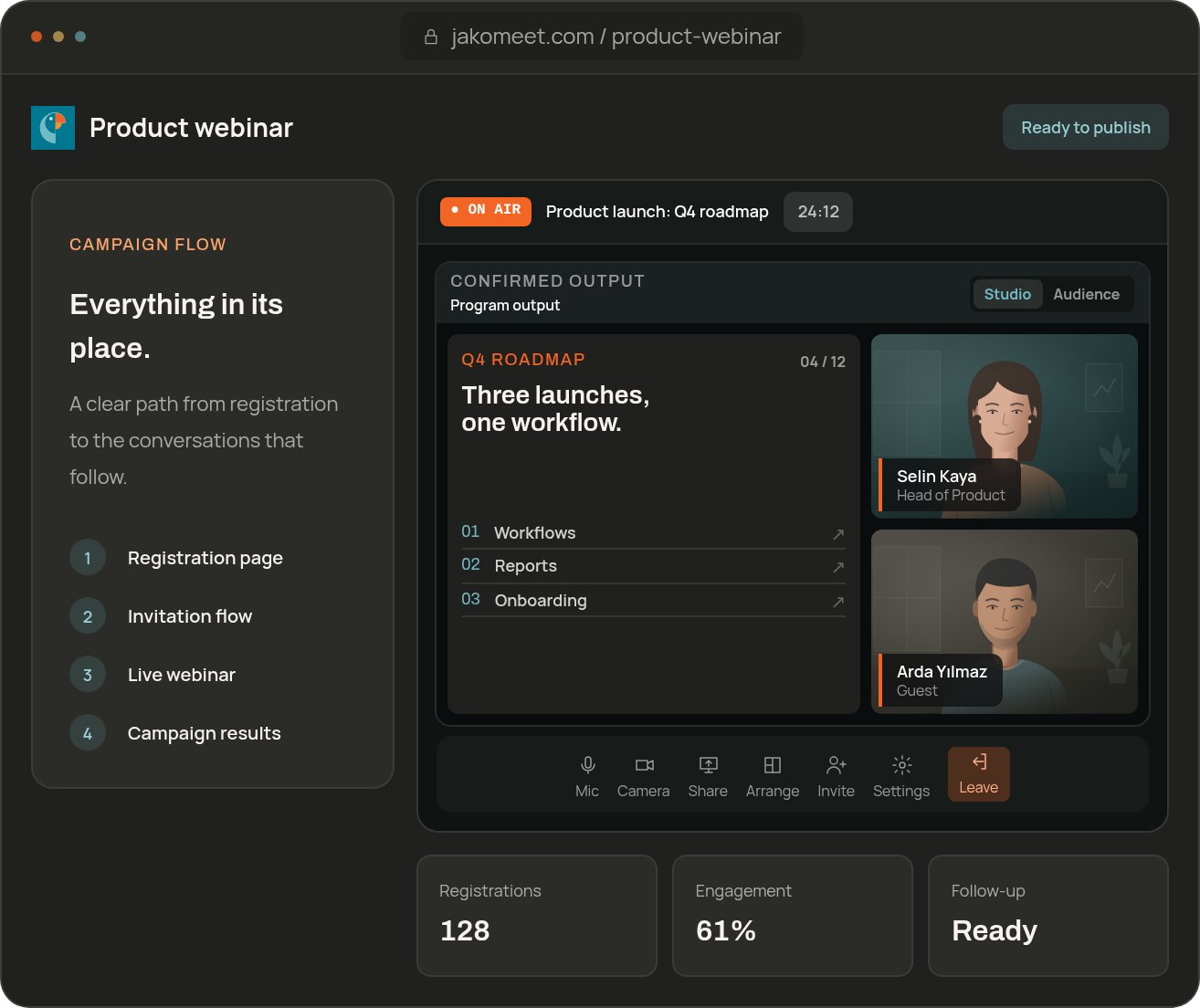Open the Registrations stat card
Viewport: 1200px width, 1008px height.
[x=537, y=916]
